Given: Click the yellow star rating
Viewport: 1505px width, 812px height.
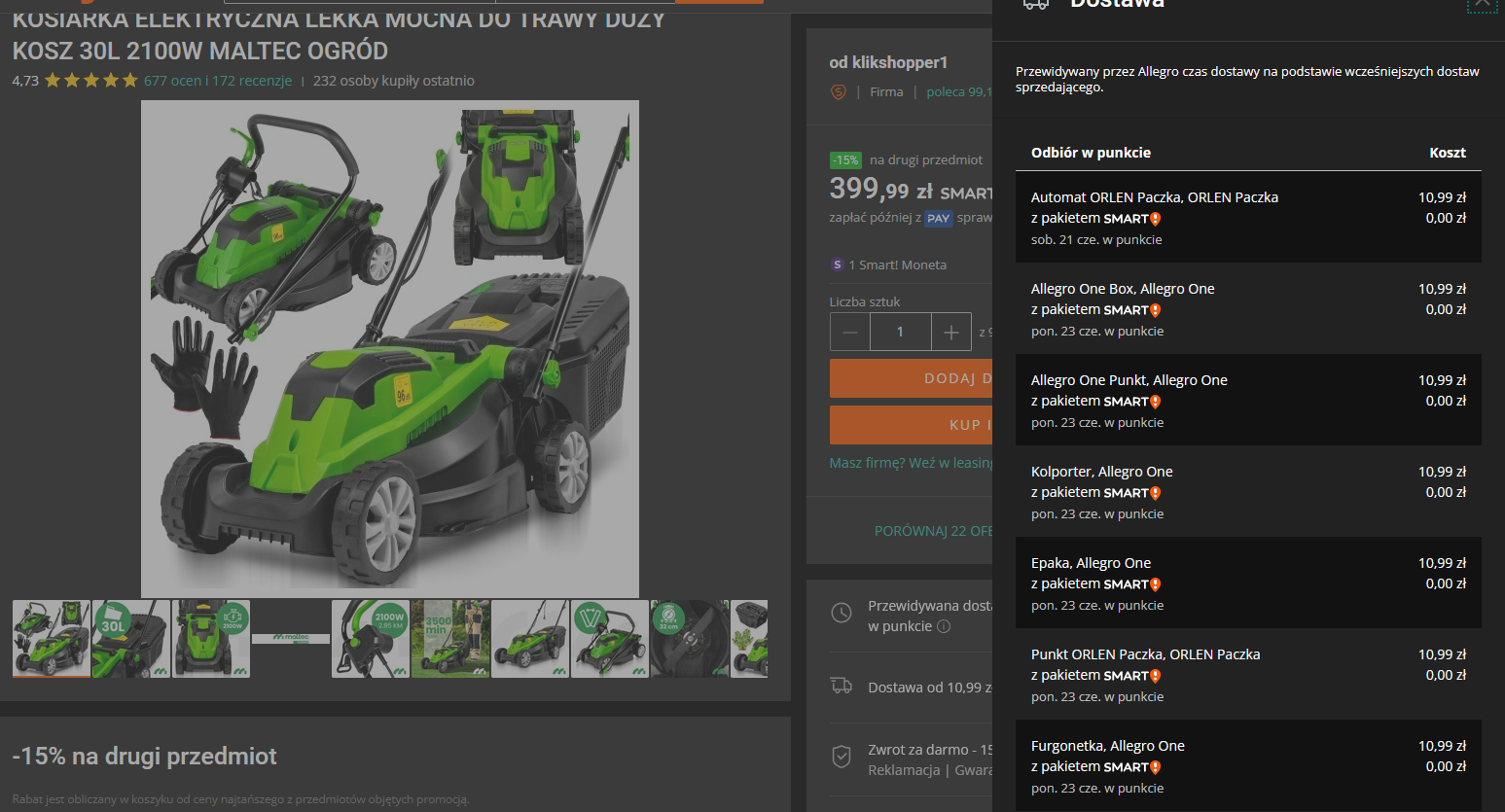Looking at the screenshot, I should pyautogui.click(x=91, y=81).
